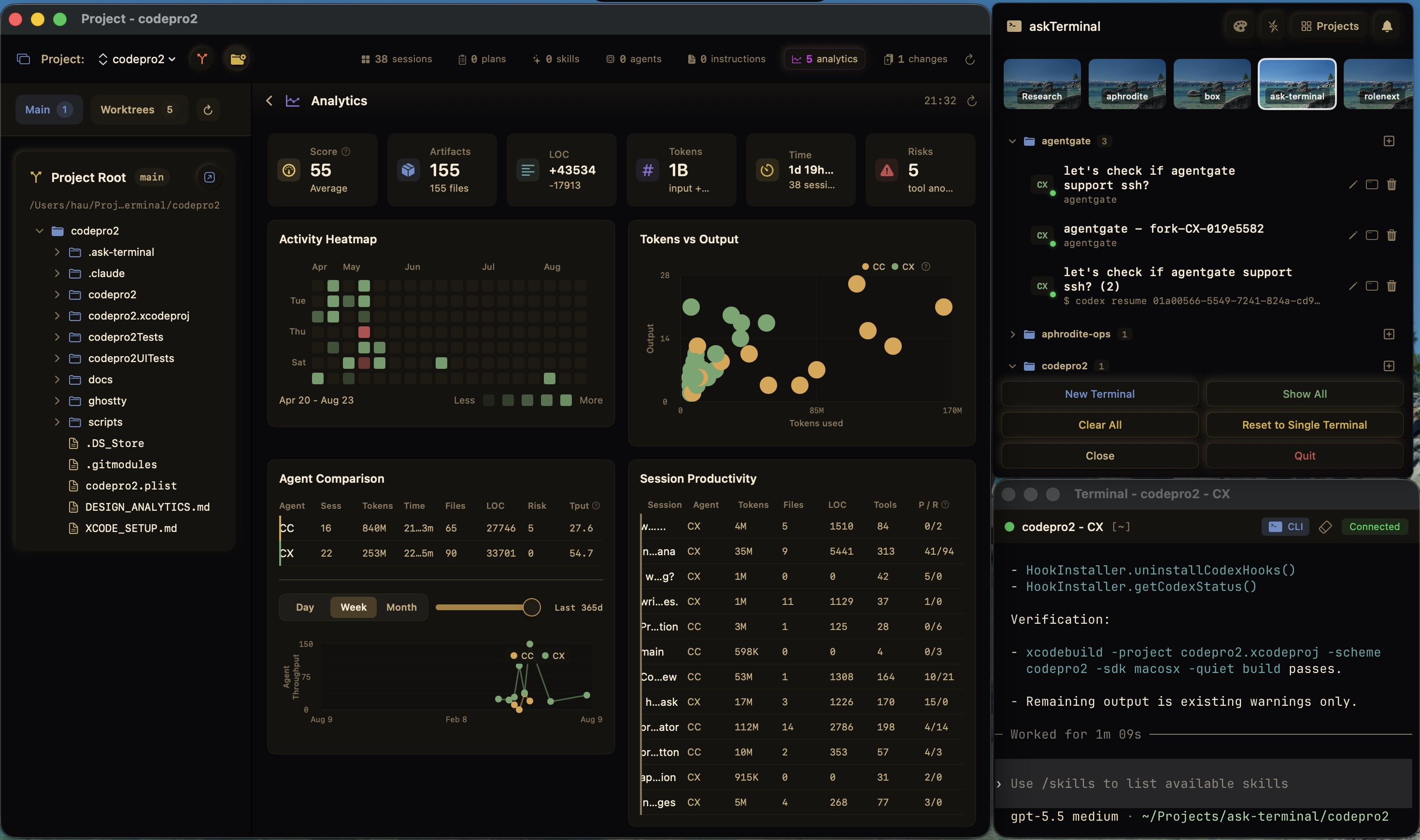Viewport: 1420px width, 840px height.
Task: Select the box project thumbnail
Action: click(1212, 84)
